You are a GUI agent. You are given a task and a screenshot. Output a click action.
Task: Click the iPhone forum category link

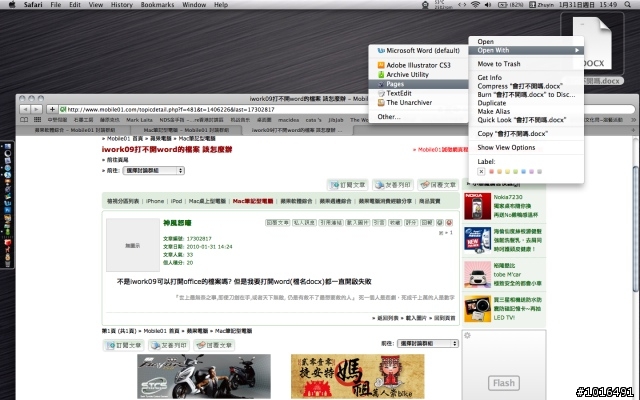tap(155, 201)
